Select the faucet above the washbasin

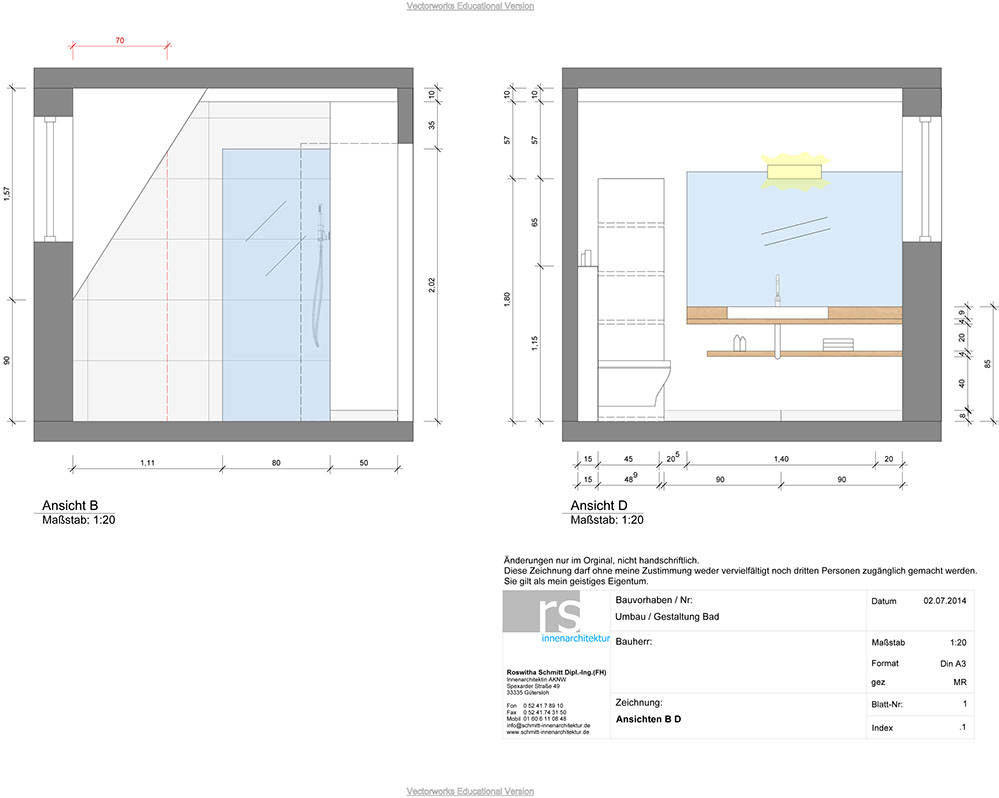pyautogui.click(x=776, y=291)
